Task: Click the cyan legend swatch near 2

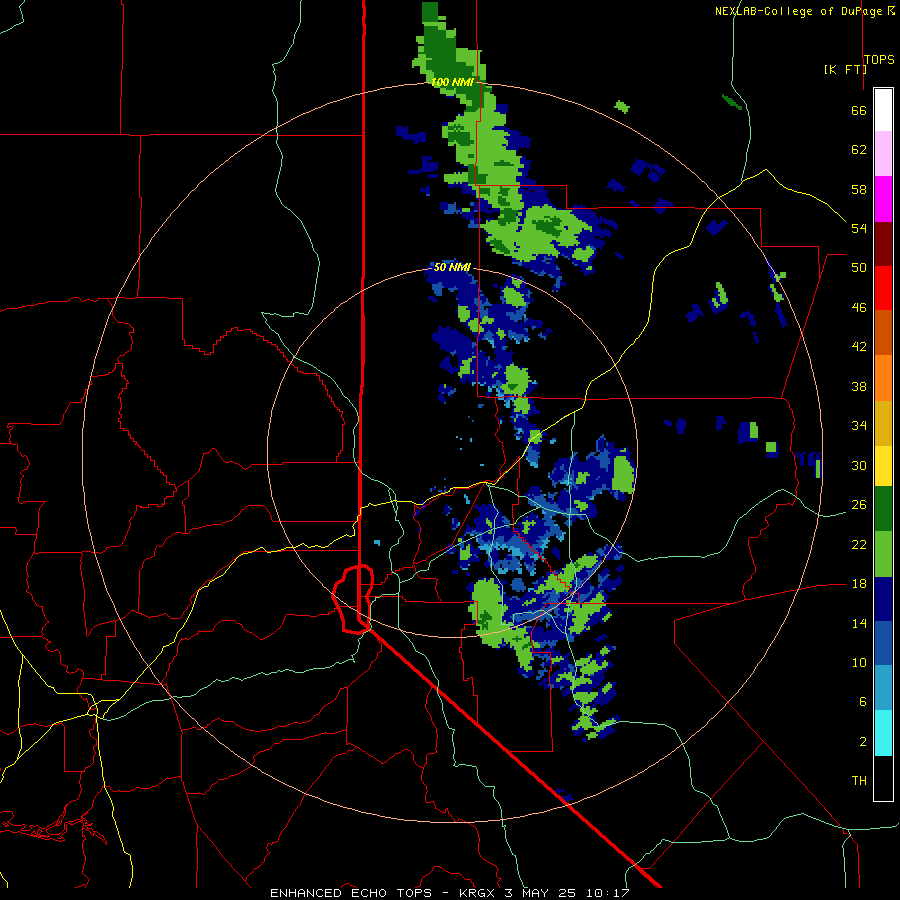Action: click(x=883, y=733)
